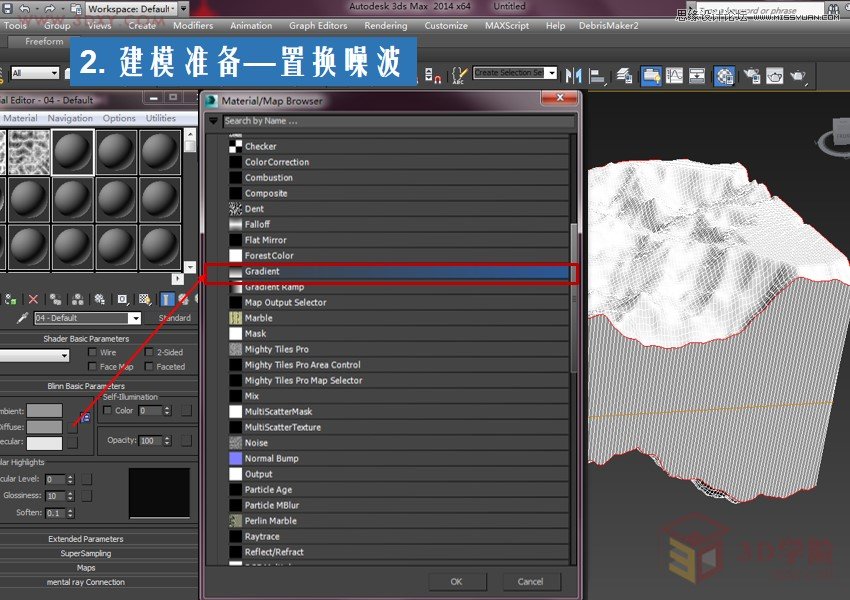Open the Manage Layers toolbar icon

[x=624, y=75]
